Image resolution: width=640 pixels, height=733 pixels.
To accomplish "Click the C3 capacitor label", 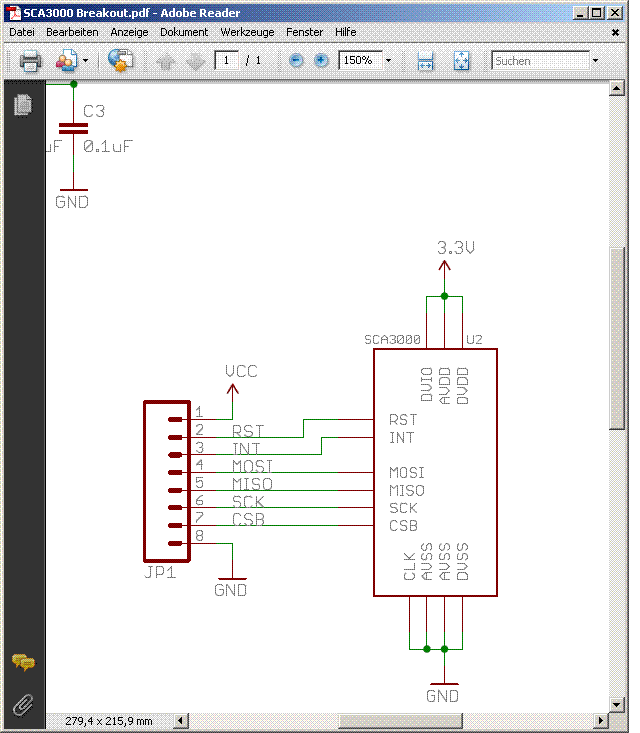I will (x=94, y=111).
